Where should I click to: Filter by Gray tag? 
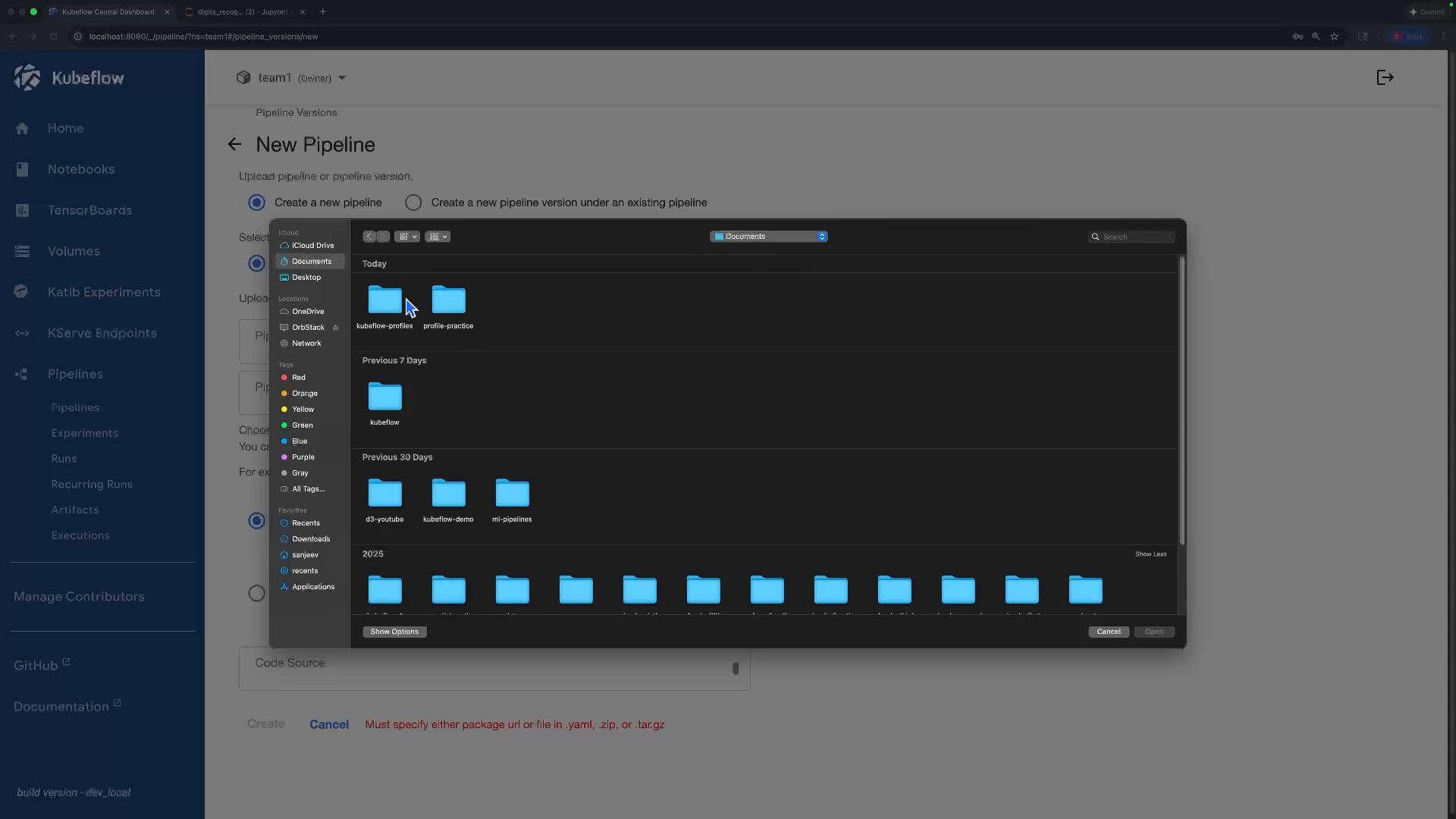pyautogui.click(x=309, y=473)
